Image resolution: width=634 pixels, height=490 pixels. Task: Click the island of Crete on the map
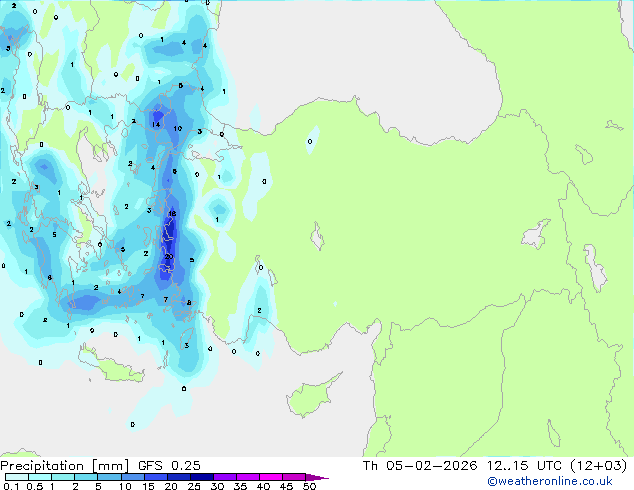[x=111, y=366]
